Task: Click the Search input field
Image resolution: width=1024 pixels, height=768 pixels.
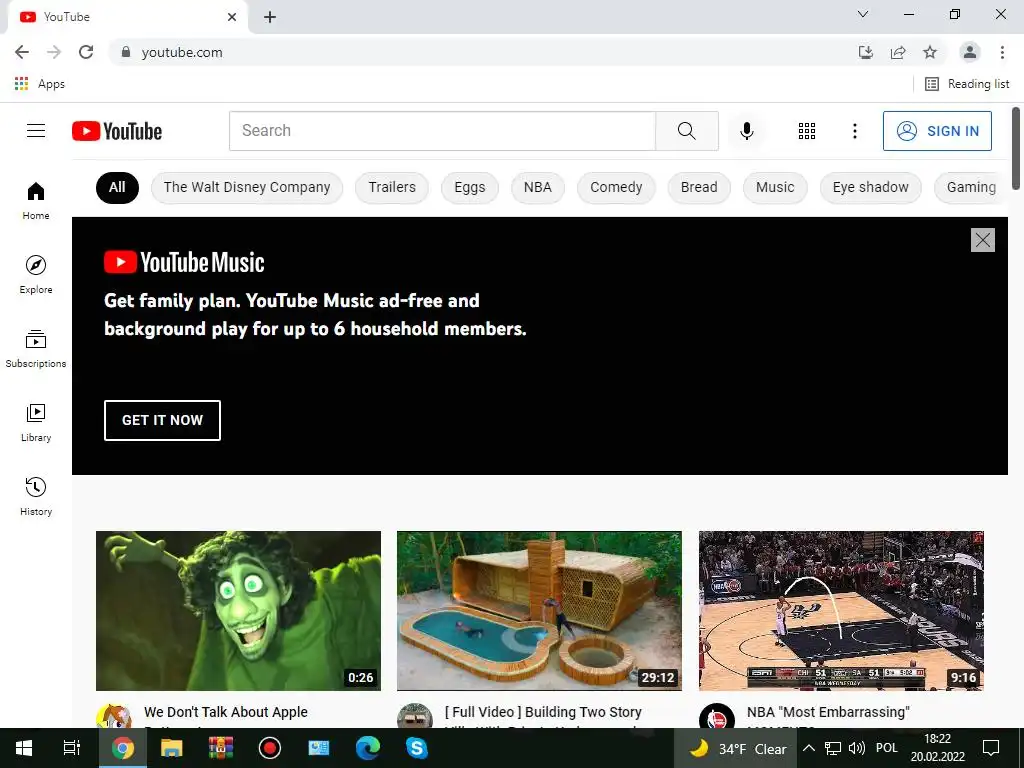Action: pos(442,131)
